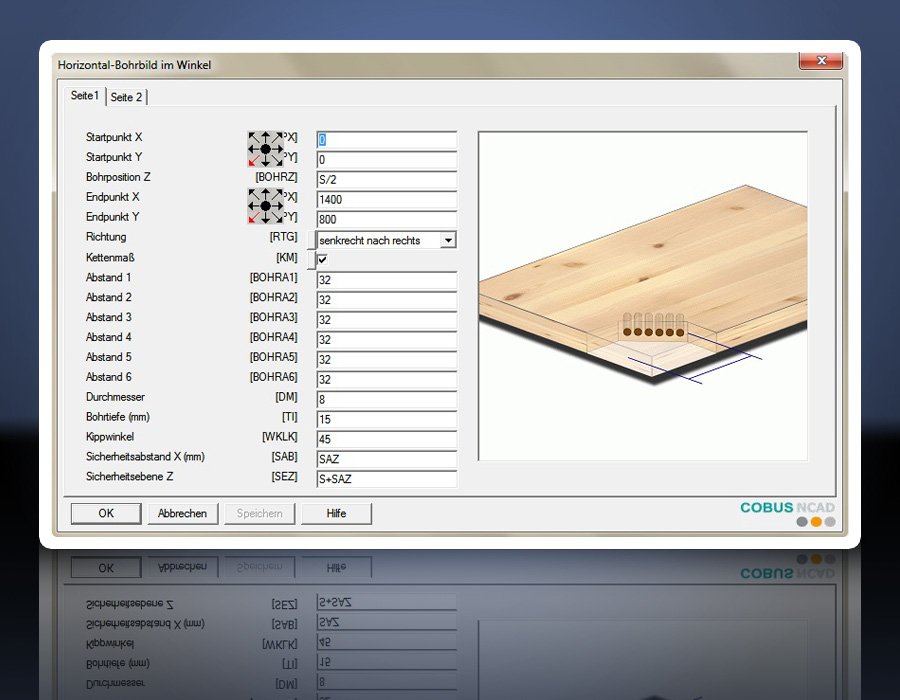Click the Startpunkt reference point arrow selector
The image size is (900, 700).
click(x=265, y=149)
